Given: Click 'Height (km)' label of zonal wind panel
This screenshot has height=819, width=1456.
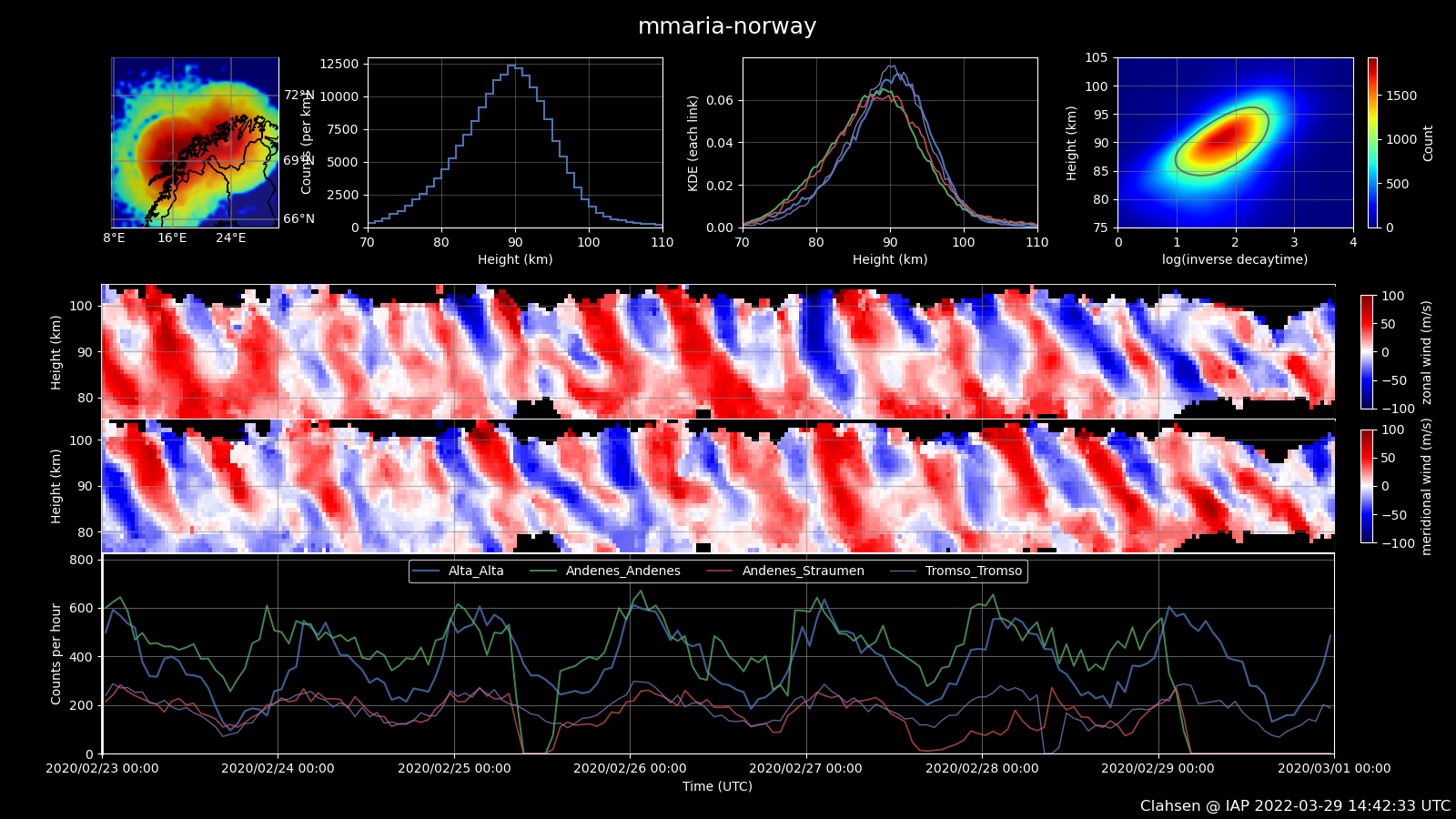Looking at the screenshot, I should tap(56, 352).
